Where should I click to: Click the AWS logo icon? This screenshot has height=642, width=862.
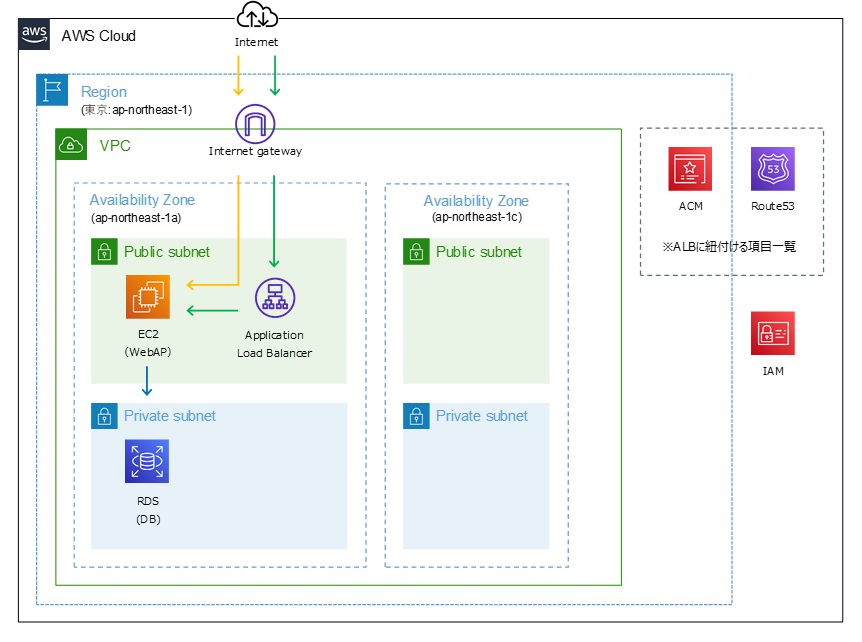[x=34, y=34]
